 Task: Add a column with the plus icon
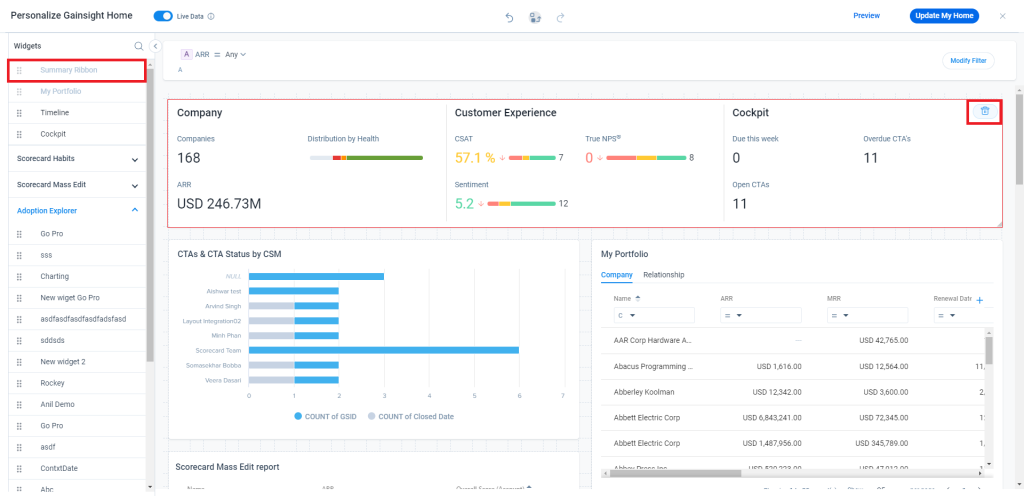coord(979,300)
